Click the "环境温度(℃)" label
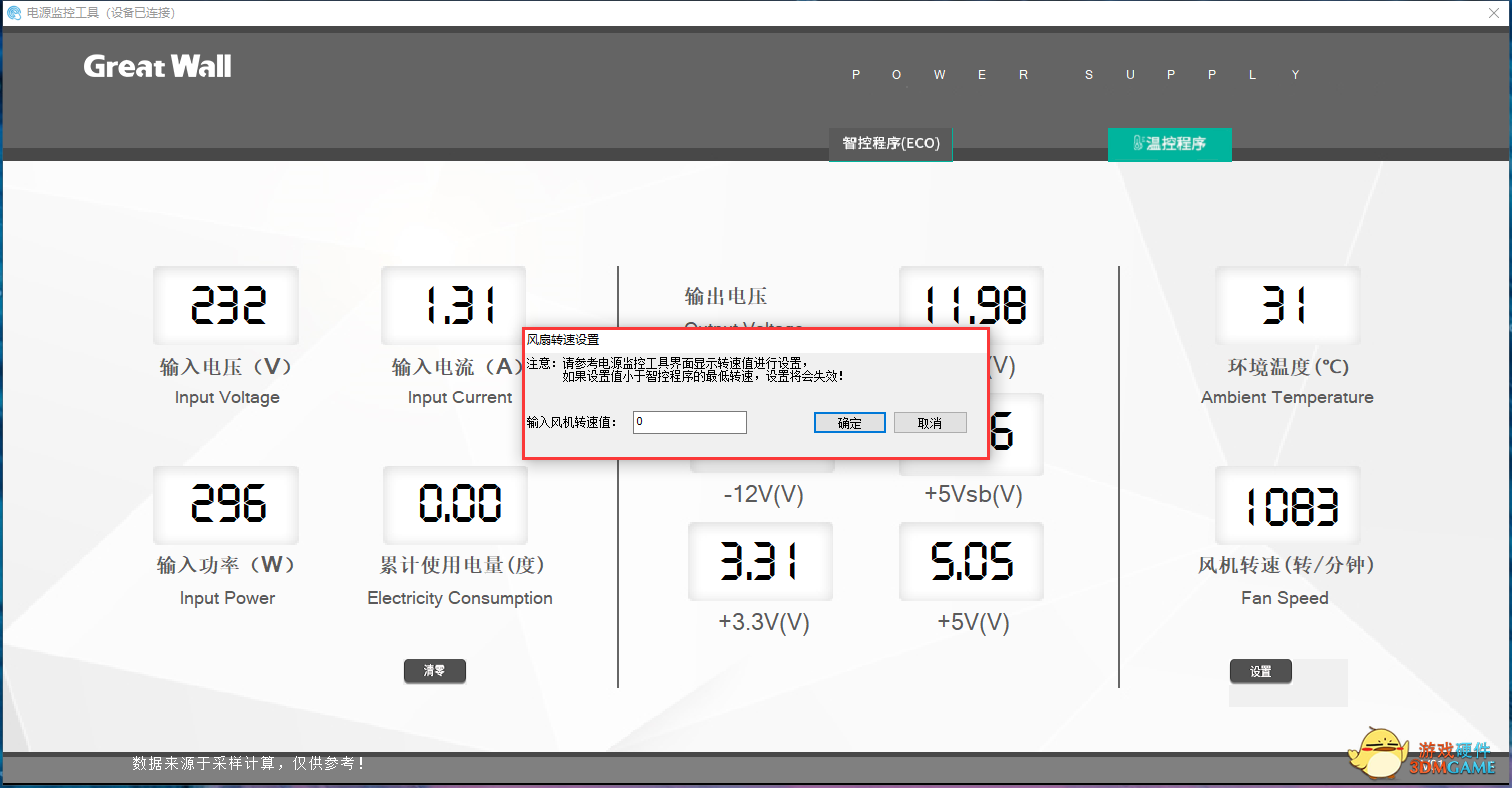The image size is (1512, 788). tap(1288, 367)
